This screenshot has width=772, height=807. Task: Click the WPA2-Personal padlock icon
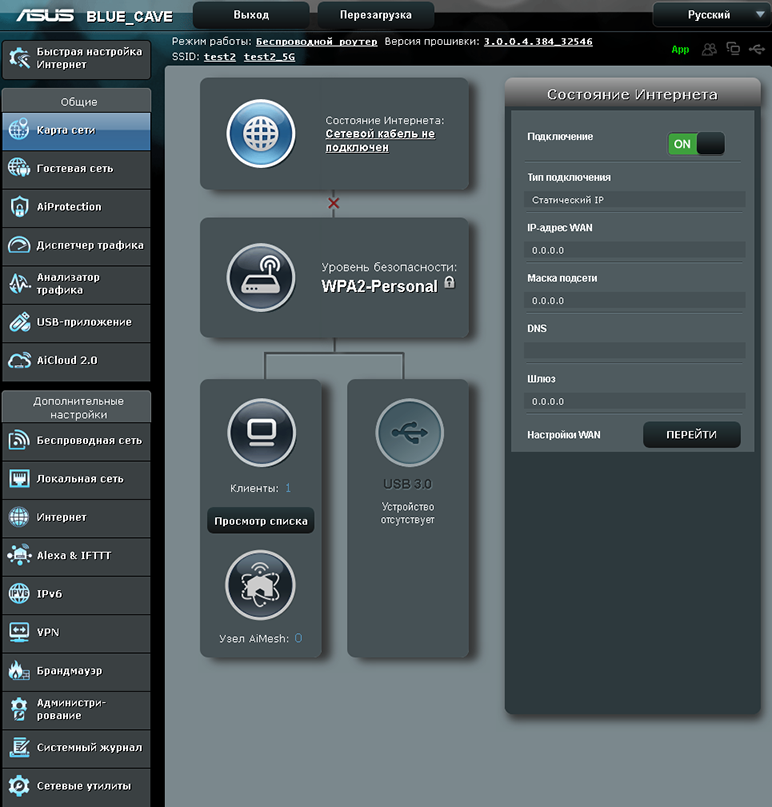point(450,282)
